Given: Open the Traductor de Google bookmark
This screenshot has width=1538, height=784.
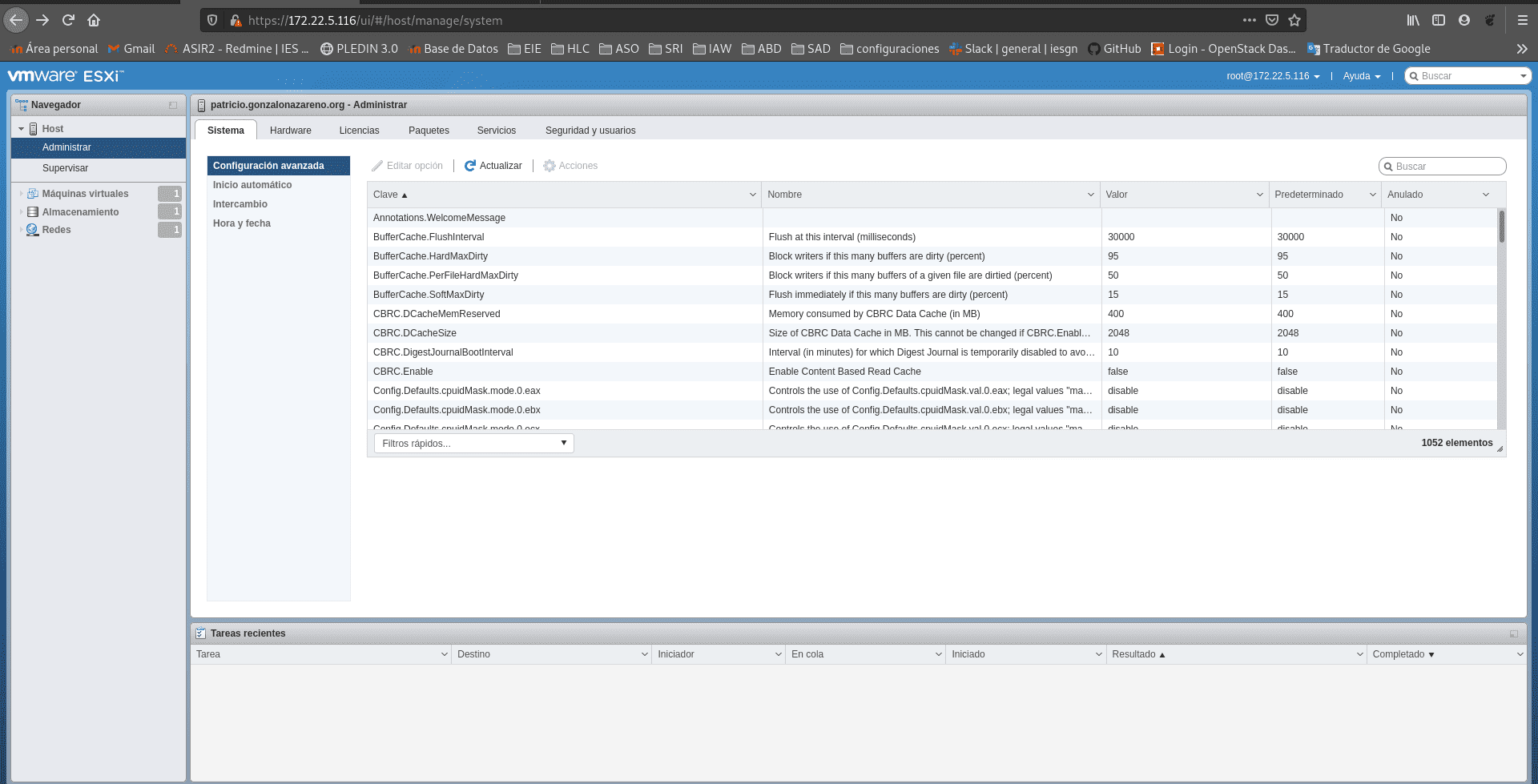Looking at the screenshot, I should pyautogui.click(x=1369, y=49).
